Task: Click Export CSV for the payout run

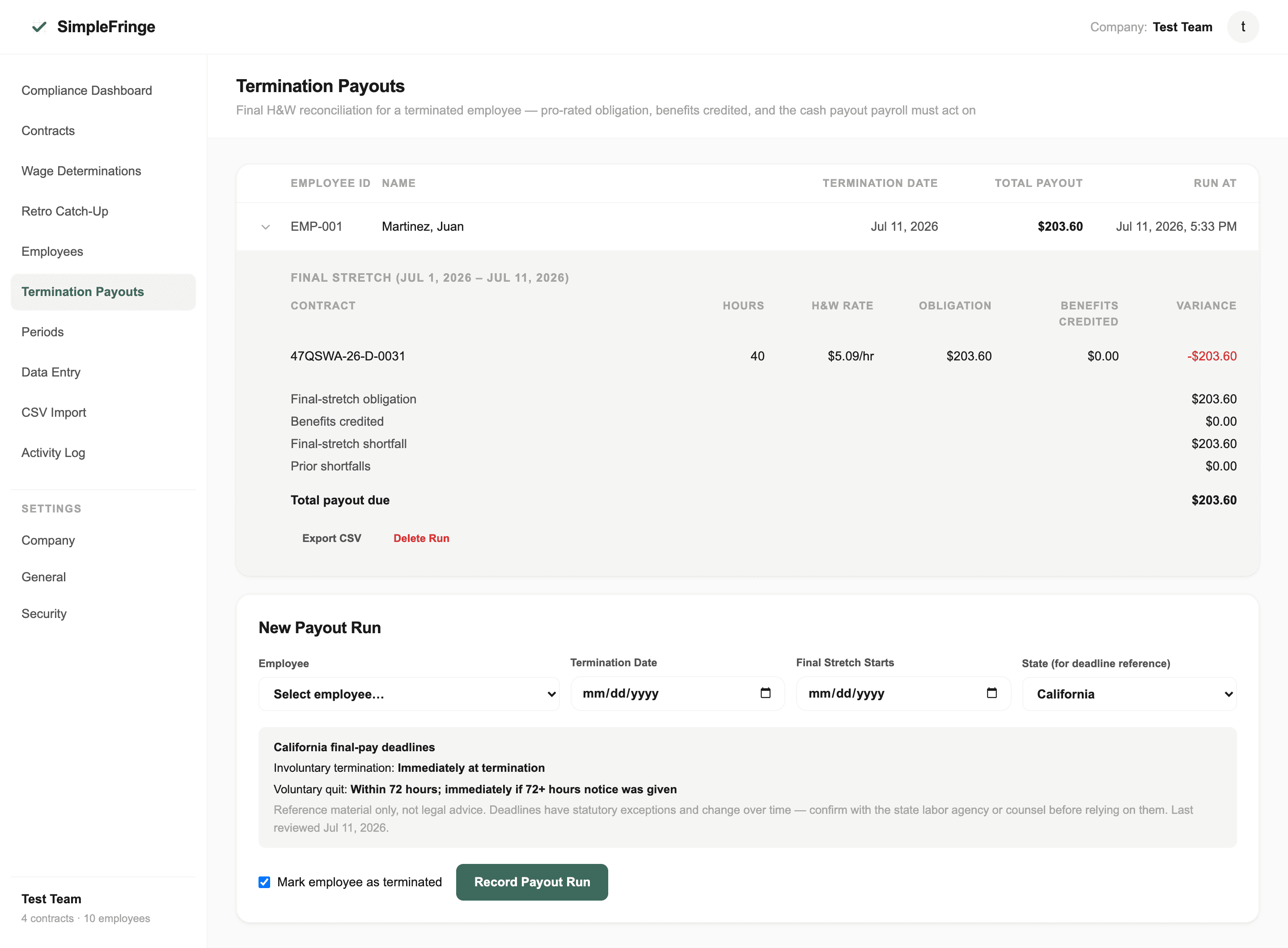Action: pos(332,538)
